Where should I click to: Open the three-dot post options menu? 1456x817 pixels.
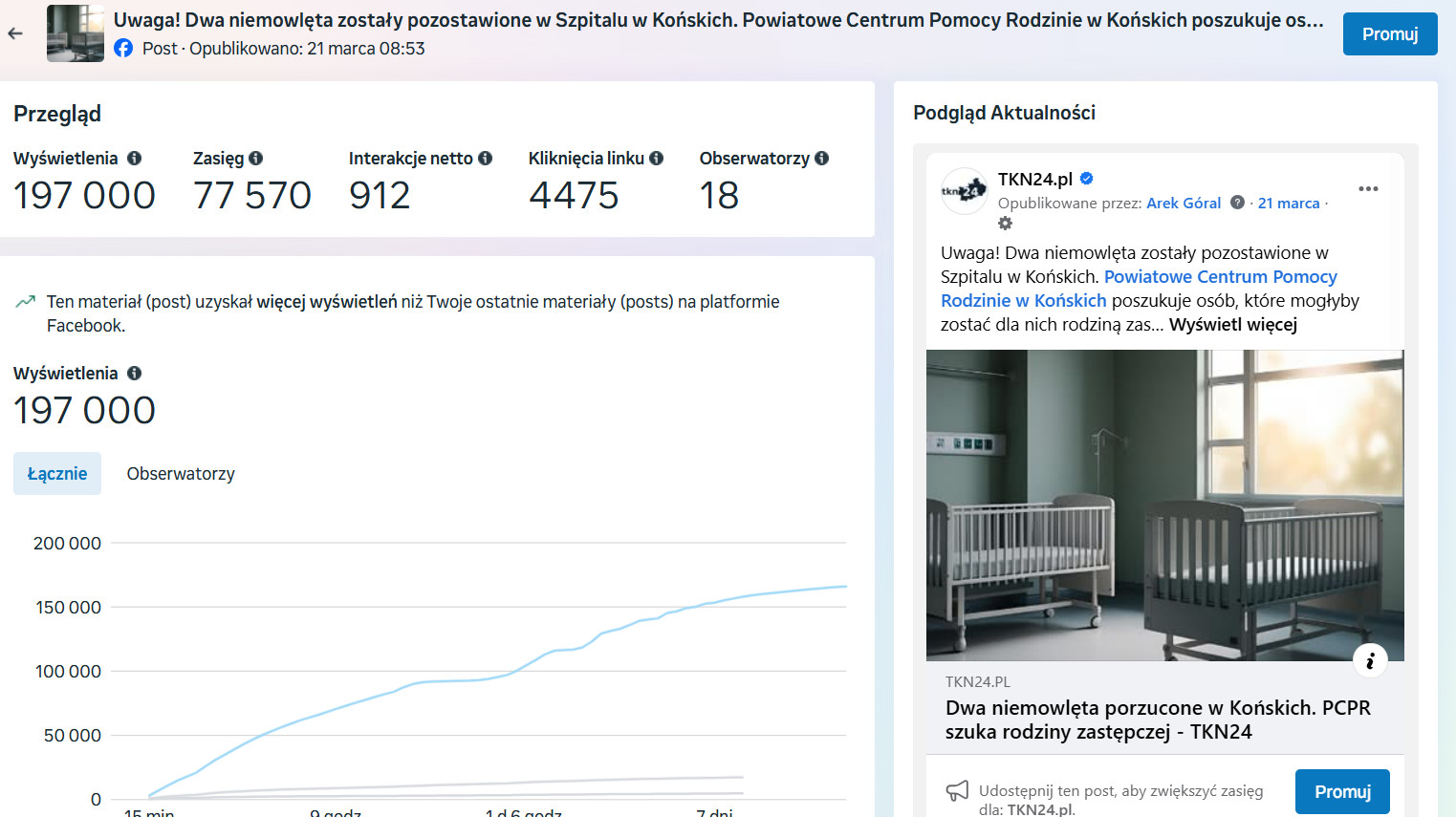click(1368, 188)
